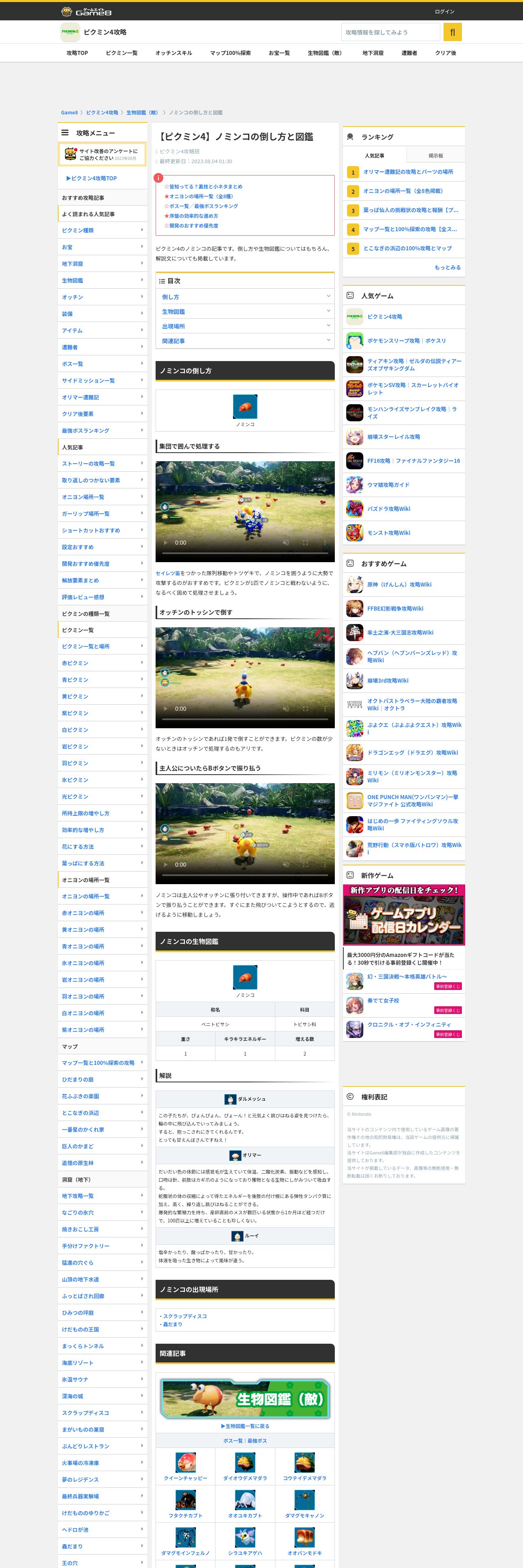Unmute the first gameplay video
The image size is (523, 1568).
click(x=286, y=542)
